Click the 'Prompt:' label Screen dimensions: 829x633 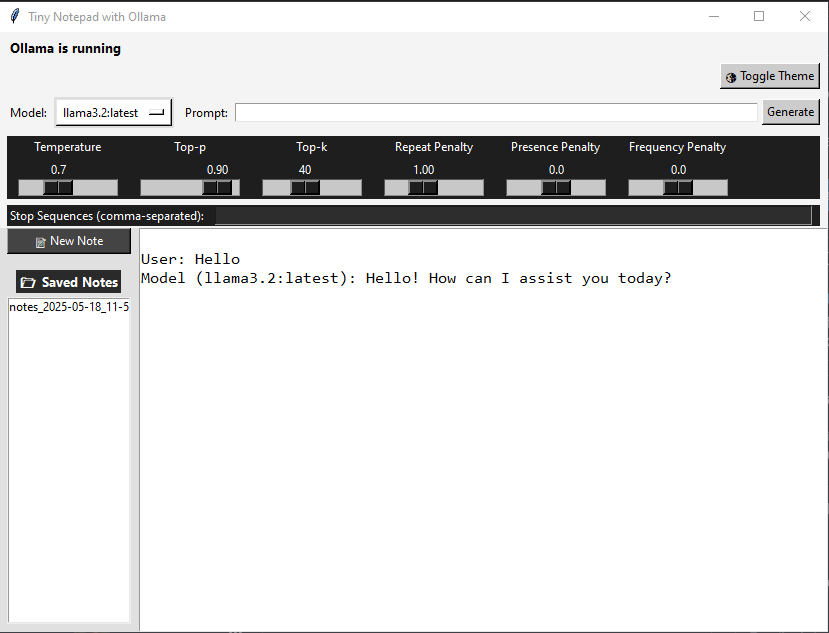[206, 113]
